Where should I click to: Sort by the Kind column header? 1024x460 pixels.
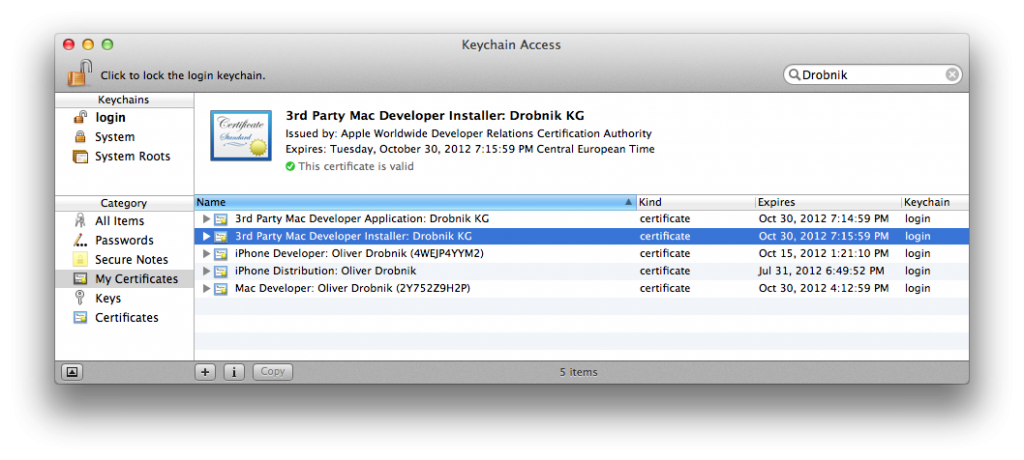[696, 203]
